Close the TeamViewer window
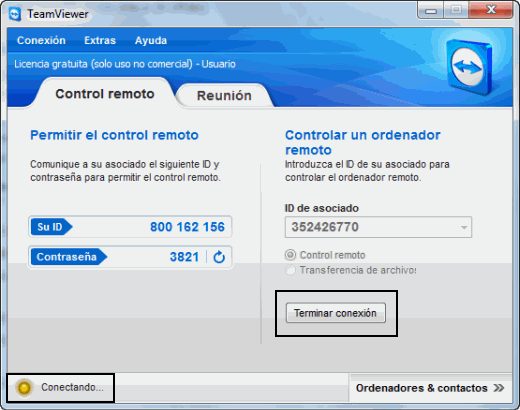Viewport: 520px width, 410px height. 491,10
